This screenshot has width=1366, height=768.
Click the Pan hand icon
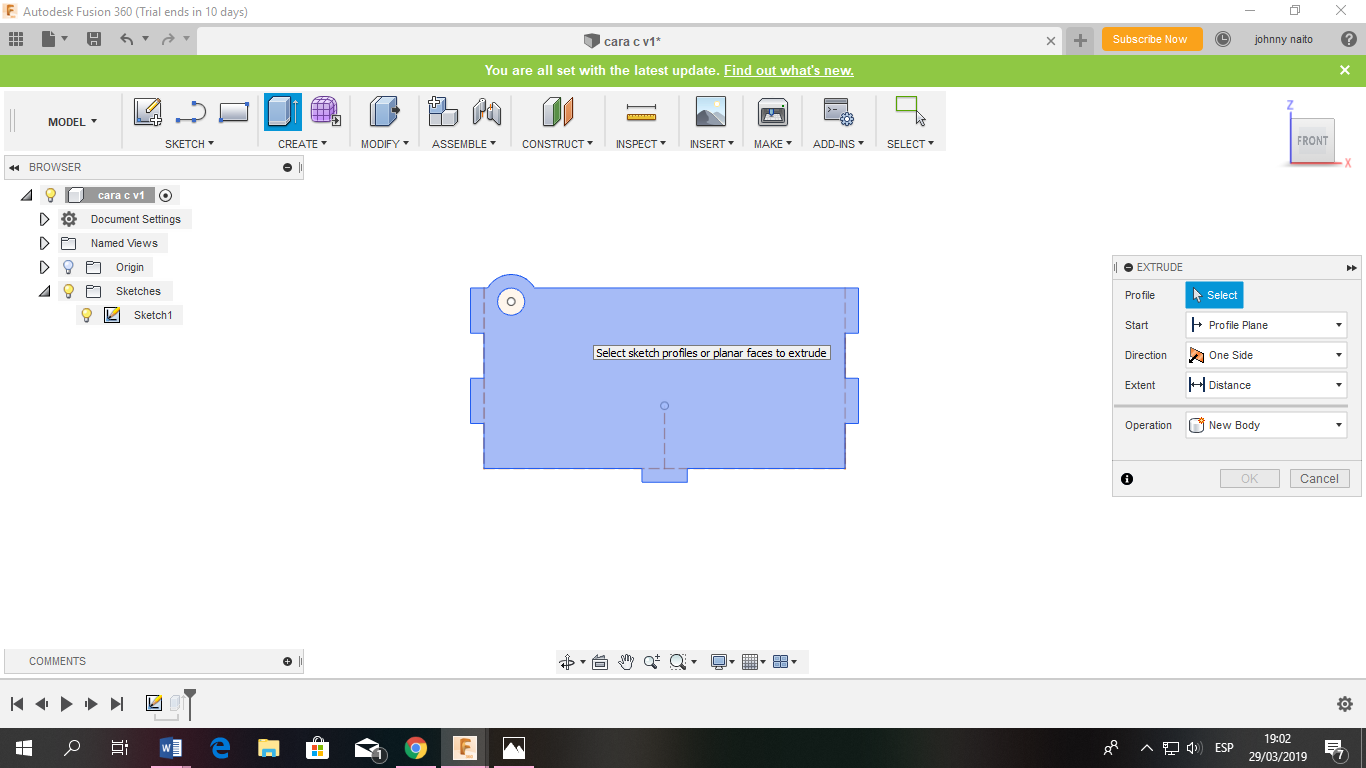[x=626, y=662]
